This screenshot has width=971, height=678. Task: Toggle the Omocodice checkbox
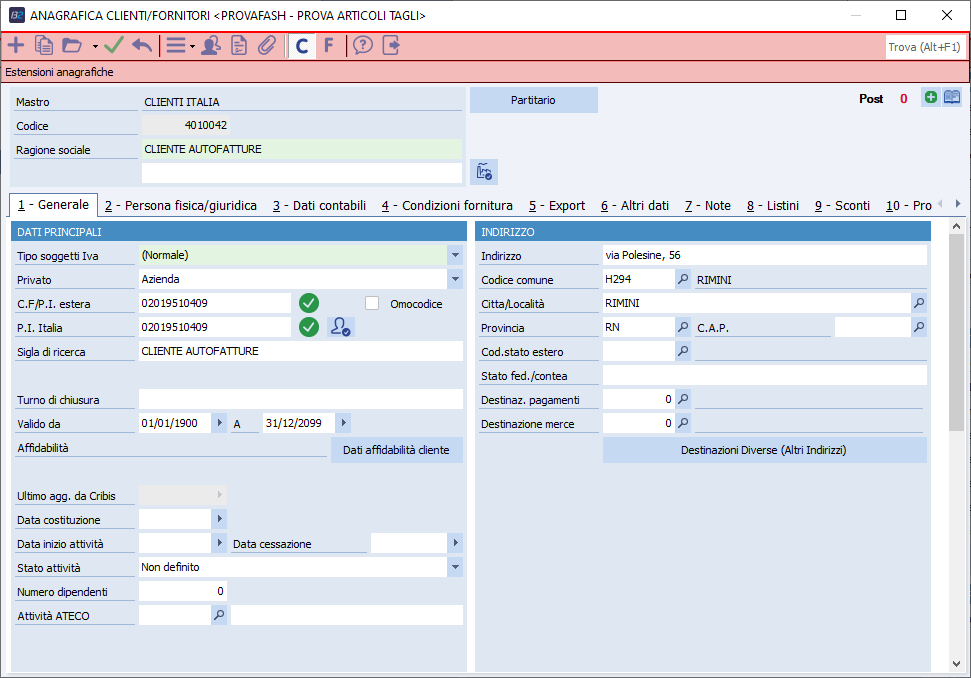coord(373,303)
